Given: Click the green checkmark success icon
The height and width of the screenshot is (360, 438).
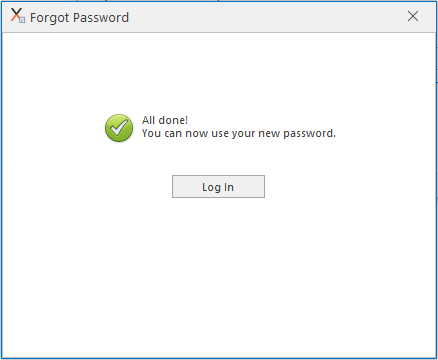Looking at the screenshot, I should point(119,128).
